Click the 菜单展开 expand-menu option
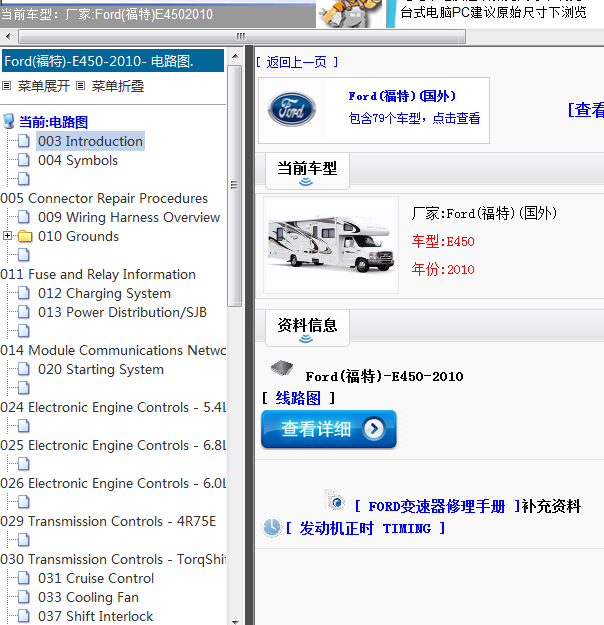Screen dimensions: 604x625 [43, 86]
